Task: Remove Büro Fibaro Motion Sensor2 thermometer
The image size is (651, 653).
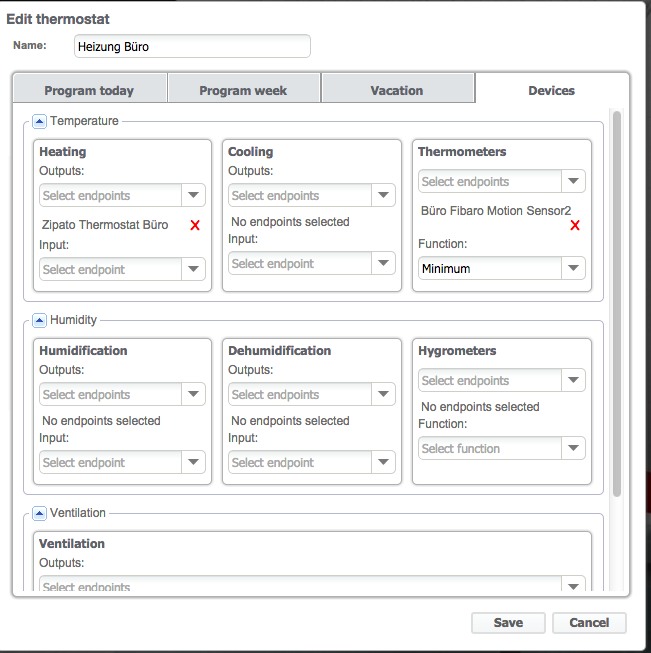Action: [x=575, y=226]
